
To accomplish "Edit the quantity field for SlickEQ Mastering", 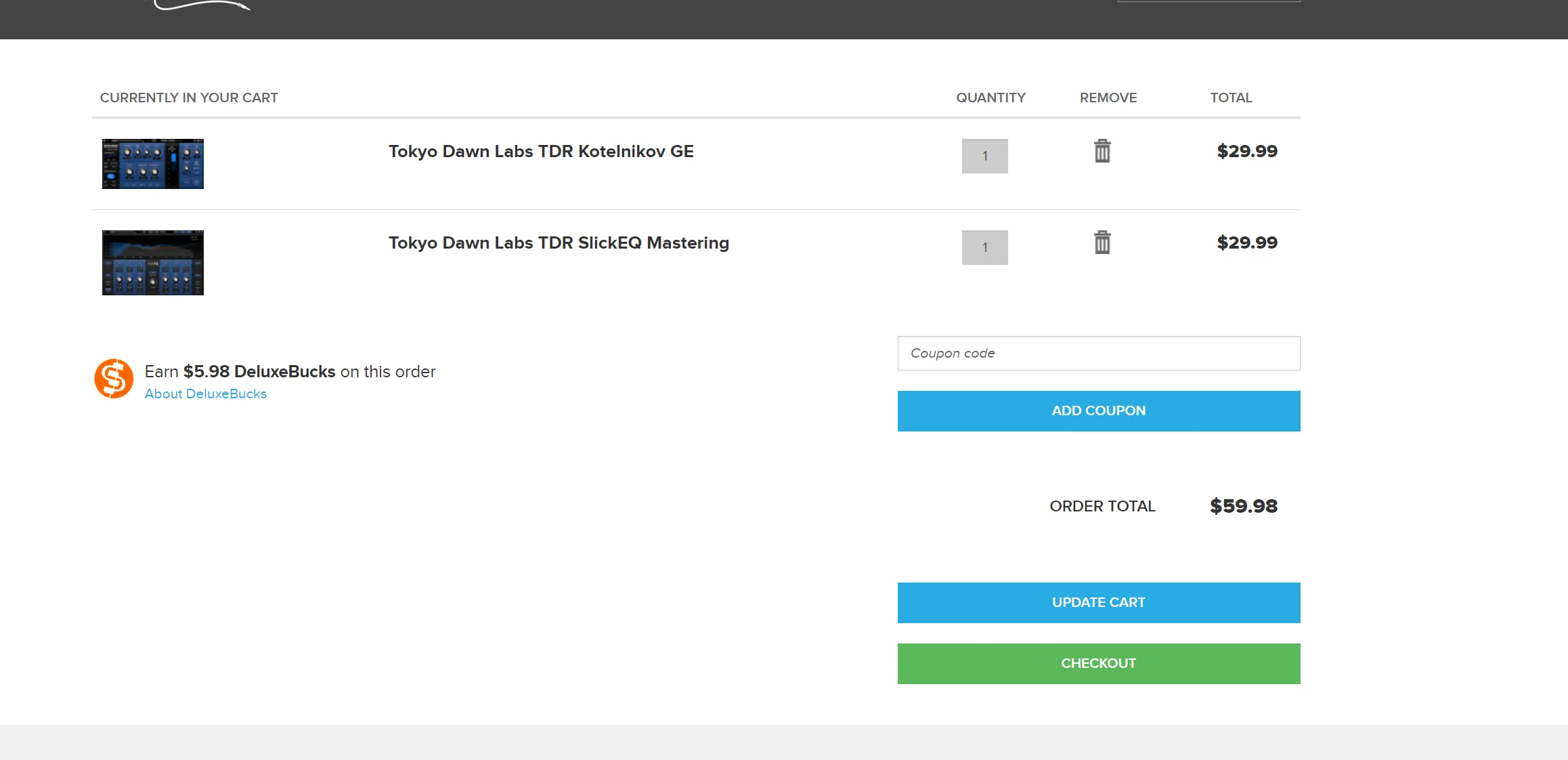I will coord(985,248).
